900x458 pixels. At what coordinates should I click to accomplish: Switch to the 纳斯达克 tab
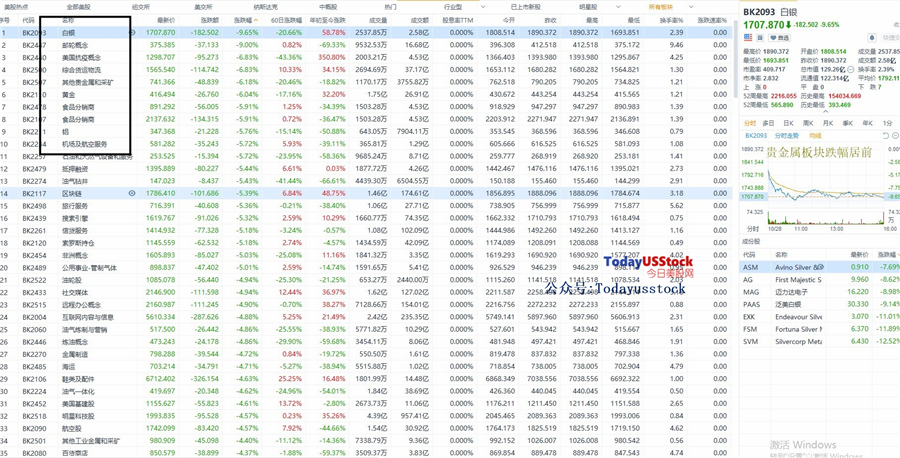[266, 7]
